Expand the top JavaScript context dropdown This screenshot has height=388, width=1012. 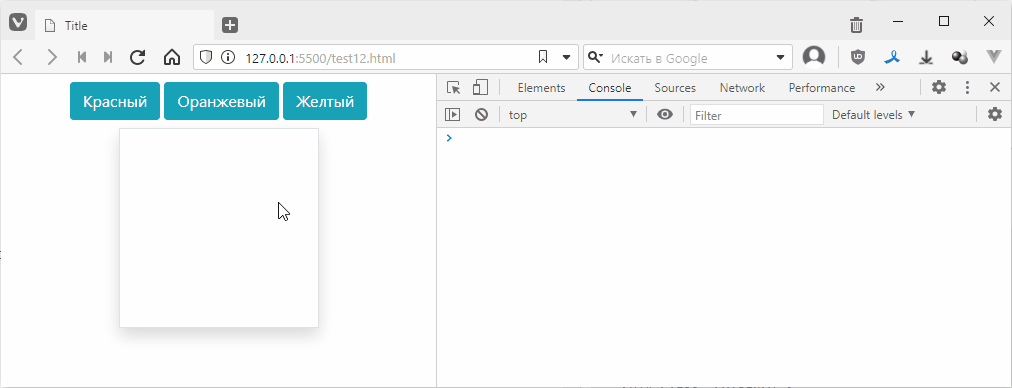[572, 115]
